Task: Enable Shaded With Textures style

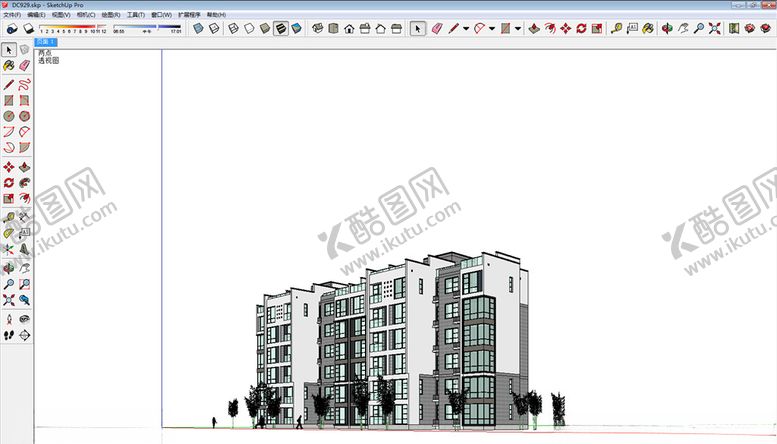Action: [281, 29]
